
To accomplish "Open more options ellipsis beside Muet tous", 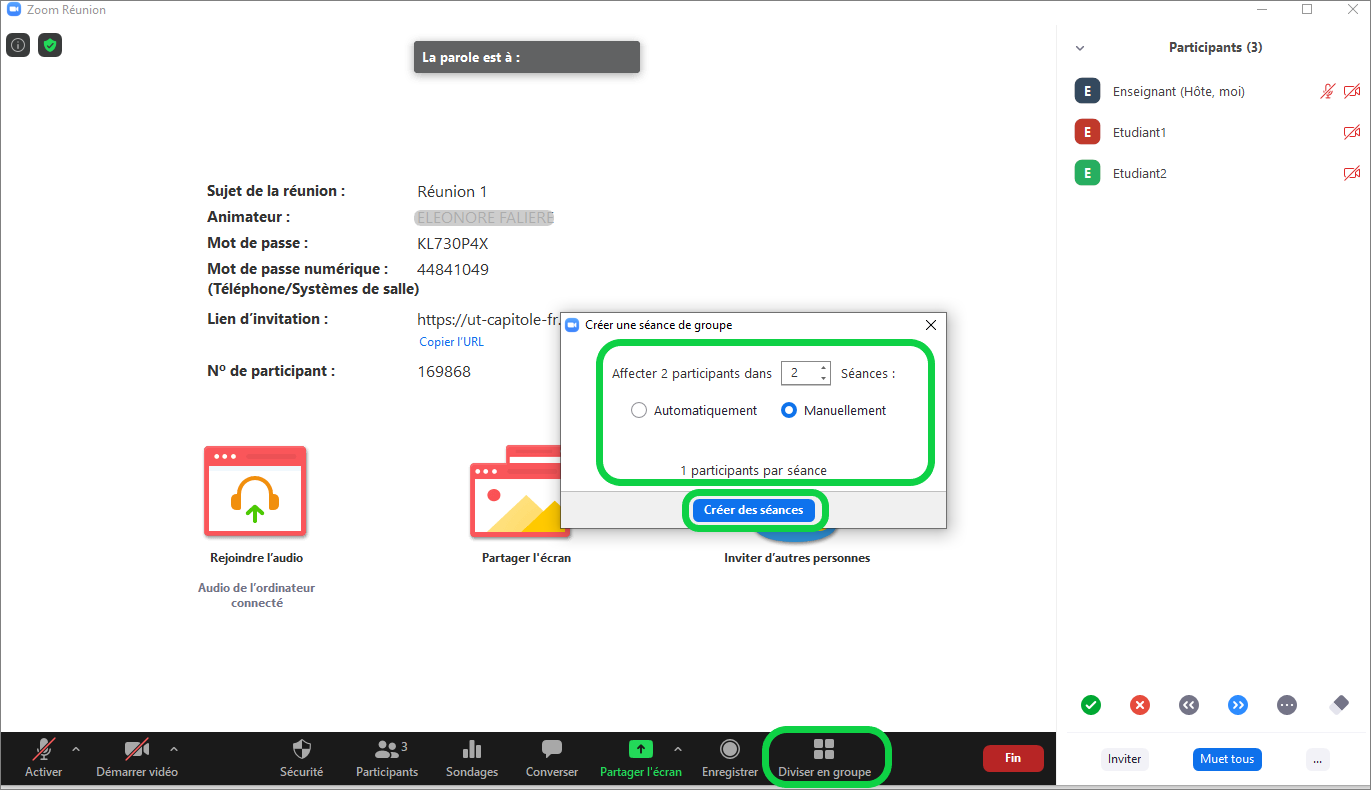I will pos(1318,759).
